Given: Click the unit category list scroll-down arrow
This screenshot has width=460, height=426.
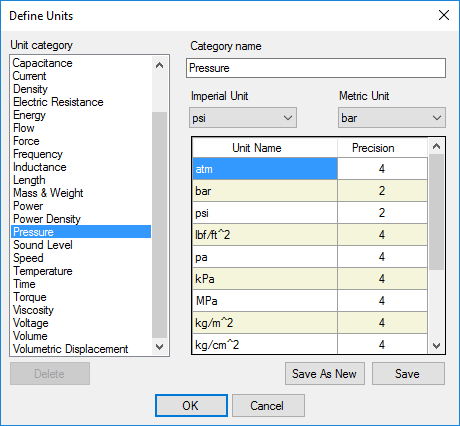Looking at the screenshot, I should click(160, 347).
